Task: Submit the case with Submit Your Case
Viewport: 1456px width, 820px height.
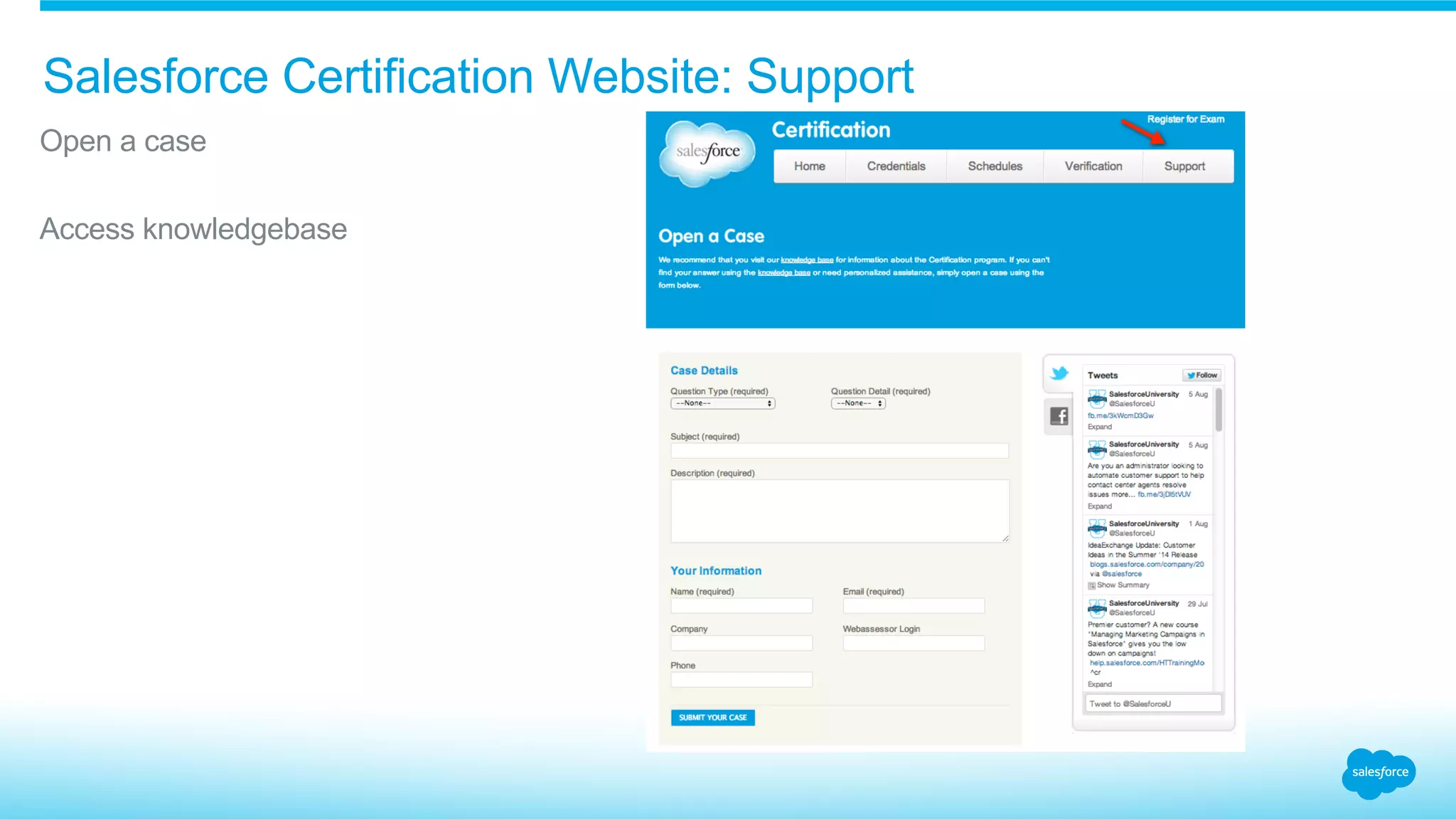Action: pos(712,718)
